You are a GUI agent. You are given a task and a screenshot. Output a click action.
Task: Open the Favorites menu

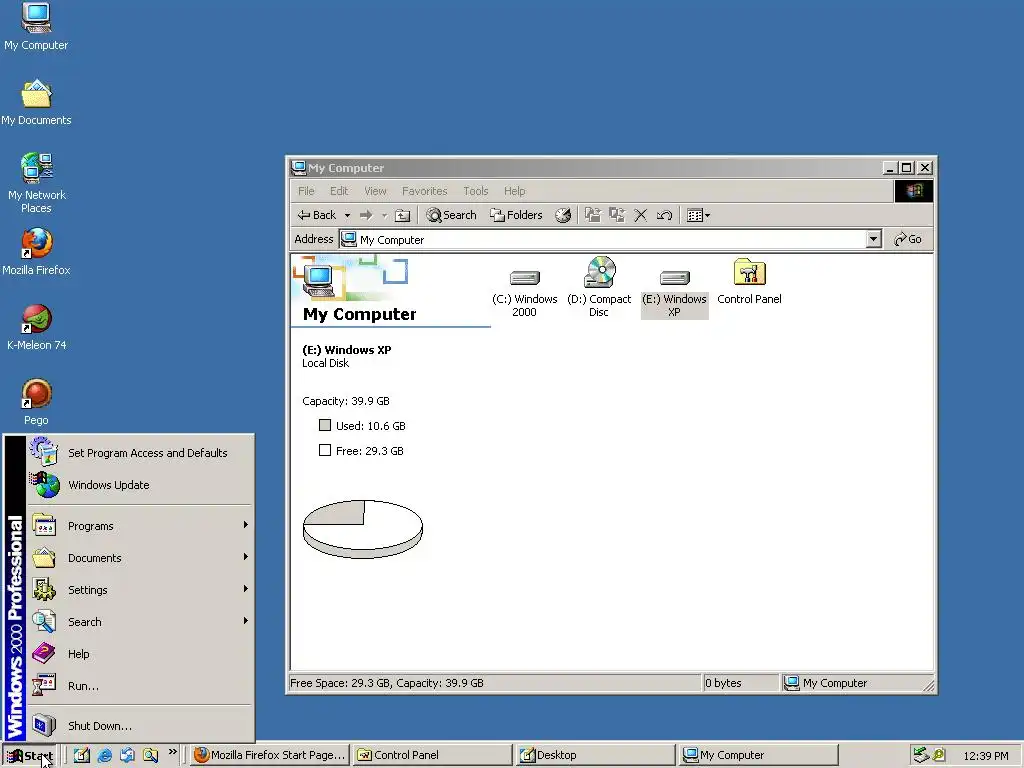(x=424, y=191)
